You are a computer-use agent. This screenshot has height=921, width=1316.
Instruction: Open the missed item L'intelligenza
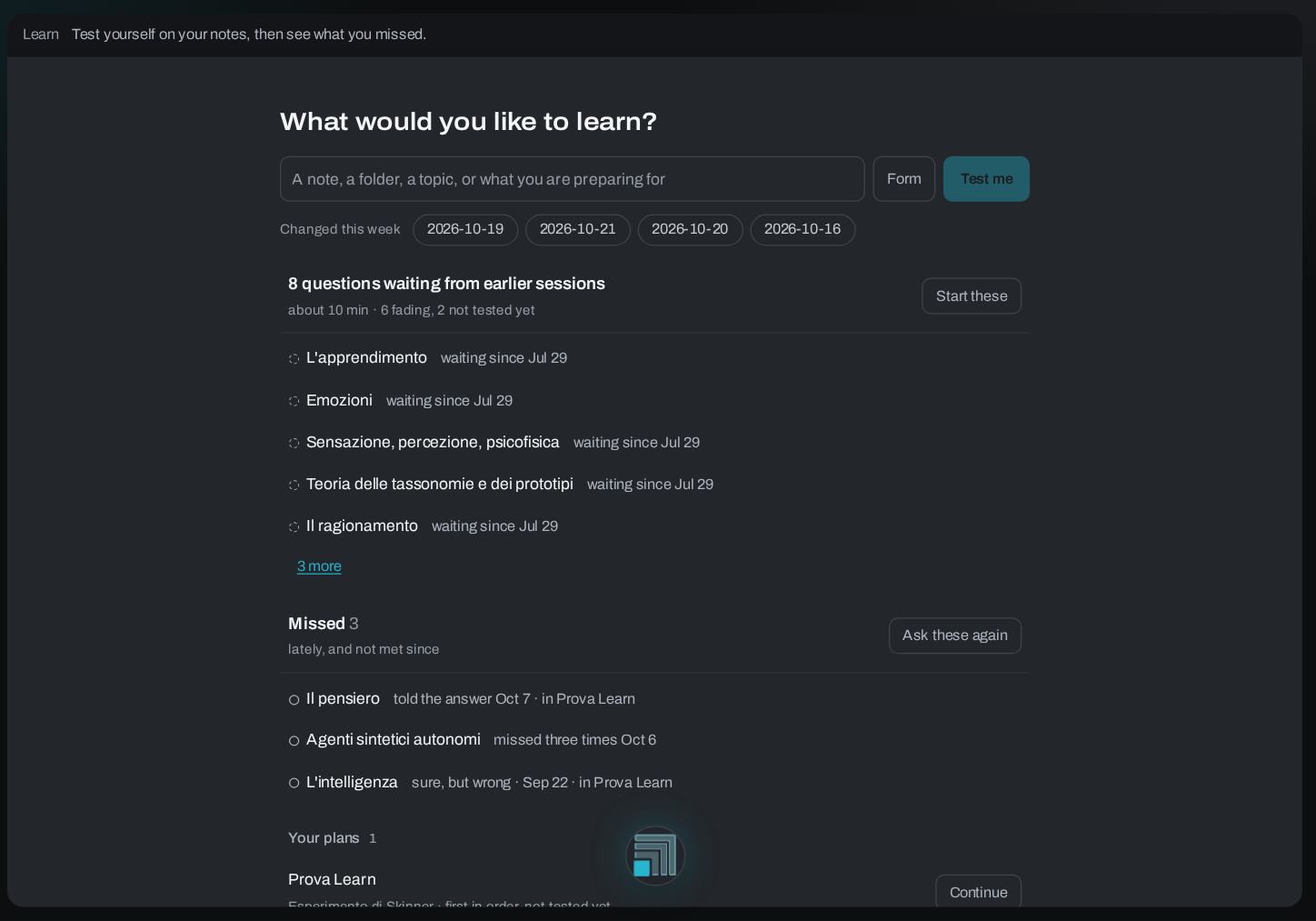click(352, 782)
